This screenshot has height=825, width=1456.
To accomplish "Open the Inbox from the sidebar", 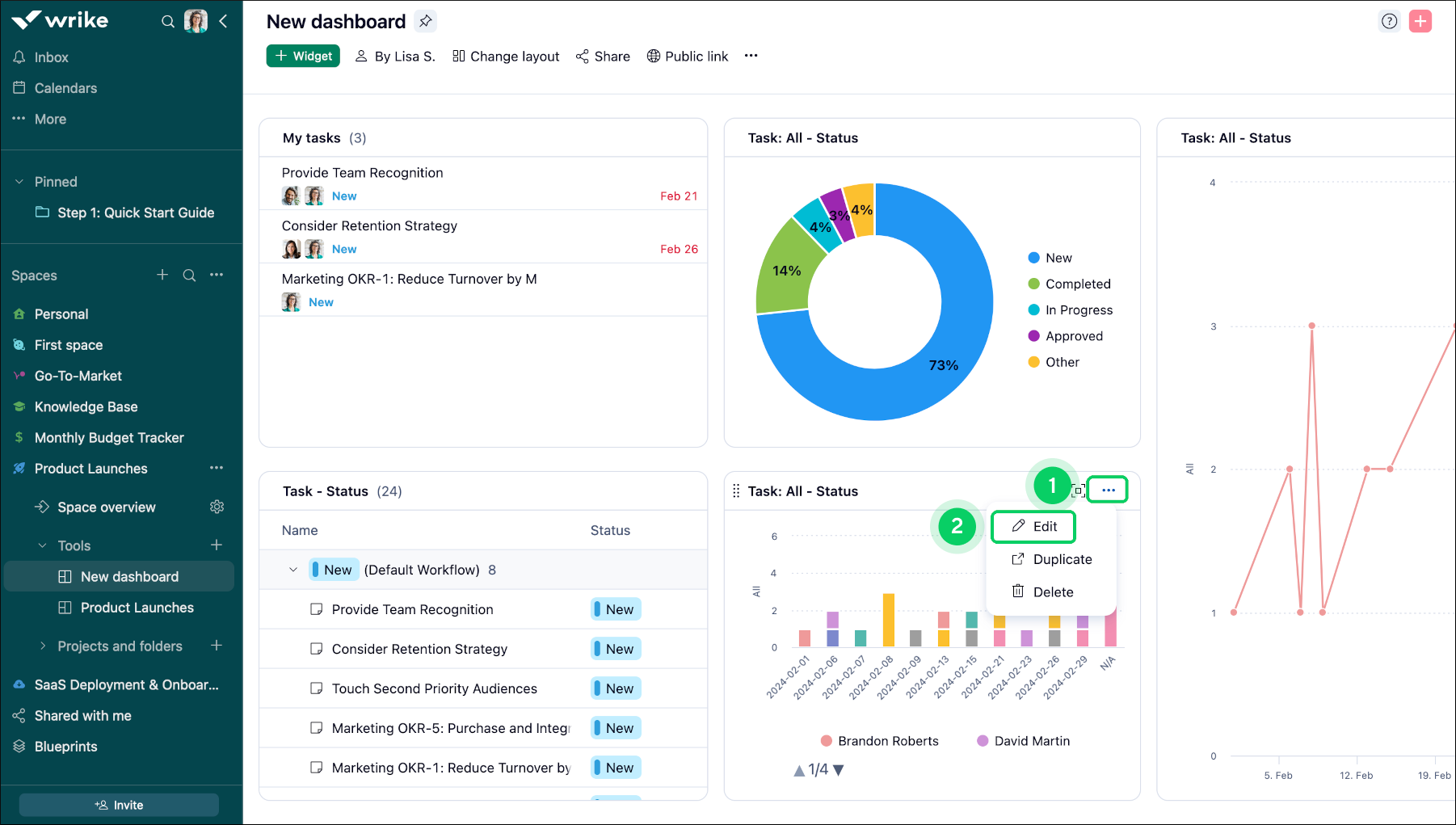I will [52, 57].
